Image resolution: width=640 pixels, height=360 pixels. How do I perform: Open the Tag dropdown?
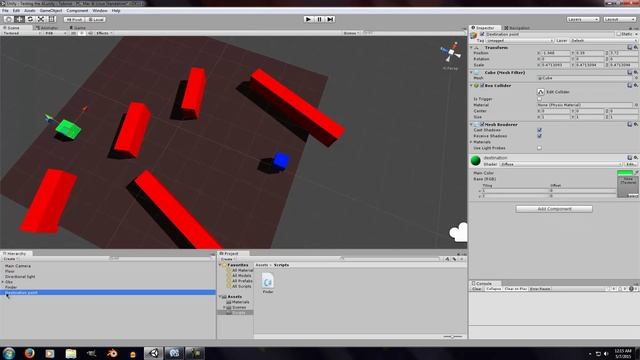point(519,40)
